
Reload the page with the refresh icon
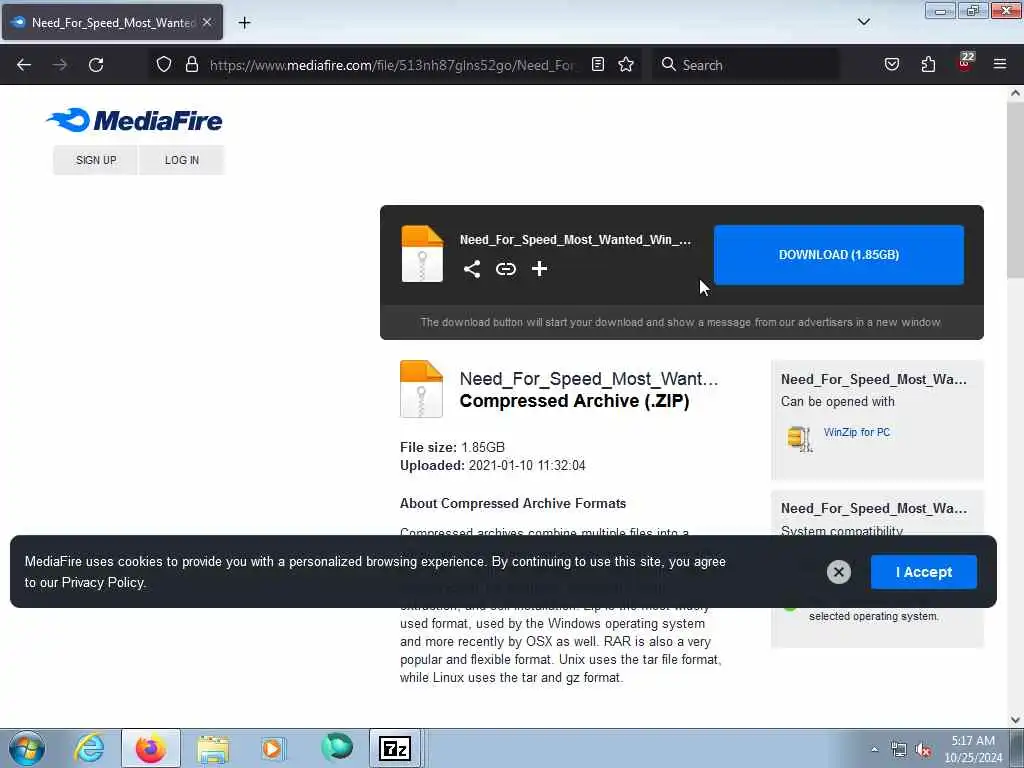(96, 65)
